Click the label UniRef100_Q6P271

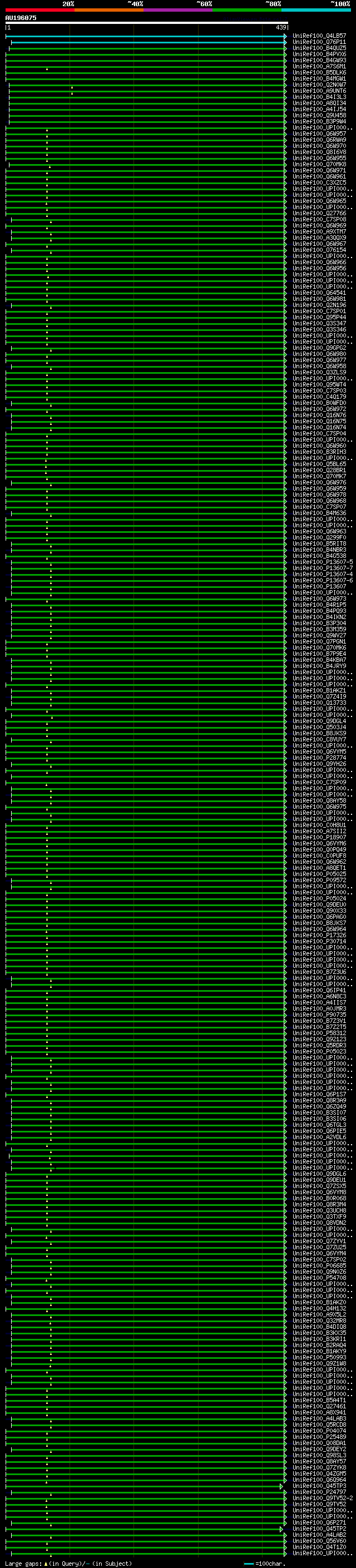[x=319, y=1523]
